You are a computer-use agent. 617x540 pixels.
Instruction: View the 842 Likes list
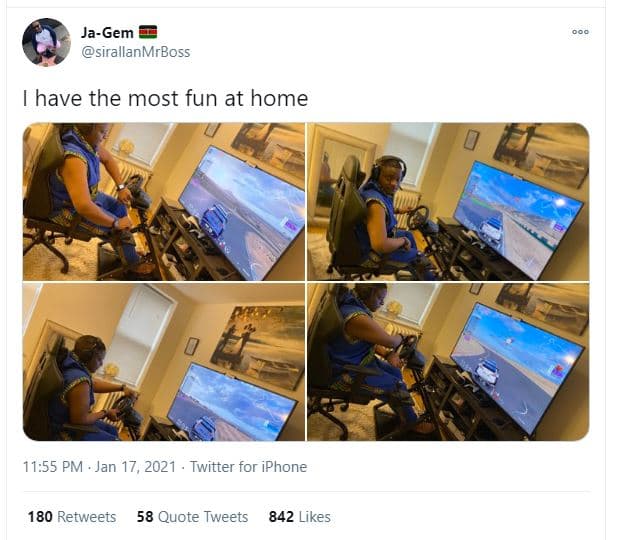[x=299, y=517]
